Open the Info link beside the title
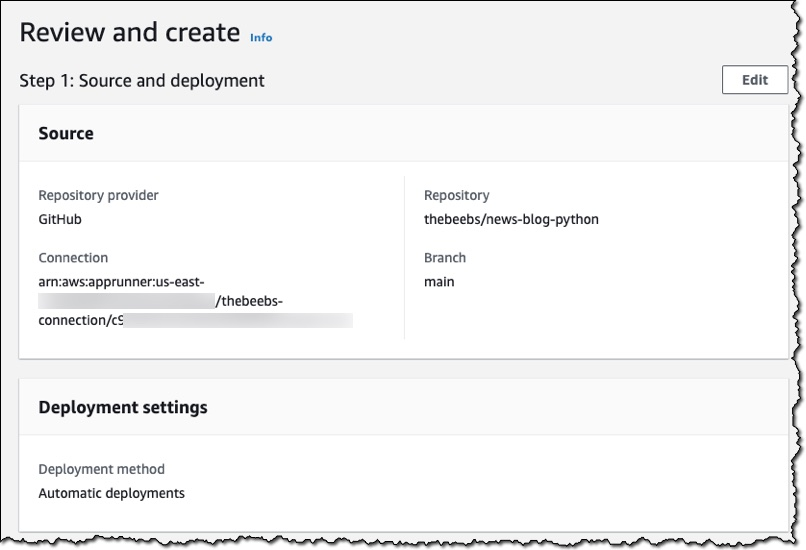This screenshot has width=806, height=550. click(x=261, y=38)
